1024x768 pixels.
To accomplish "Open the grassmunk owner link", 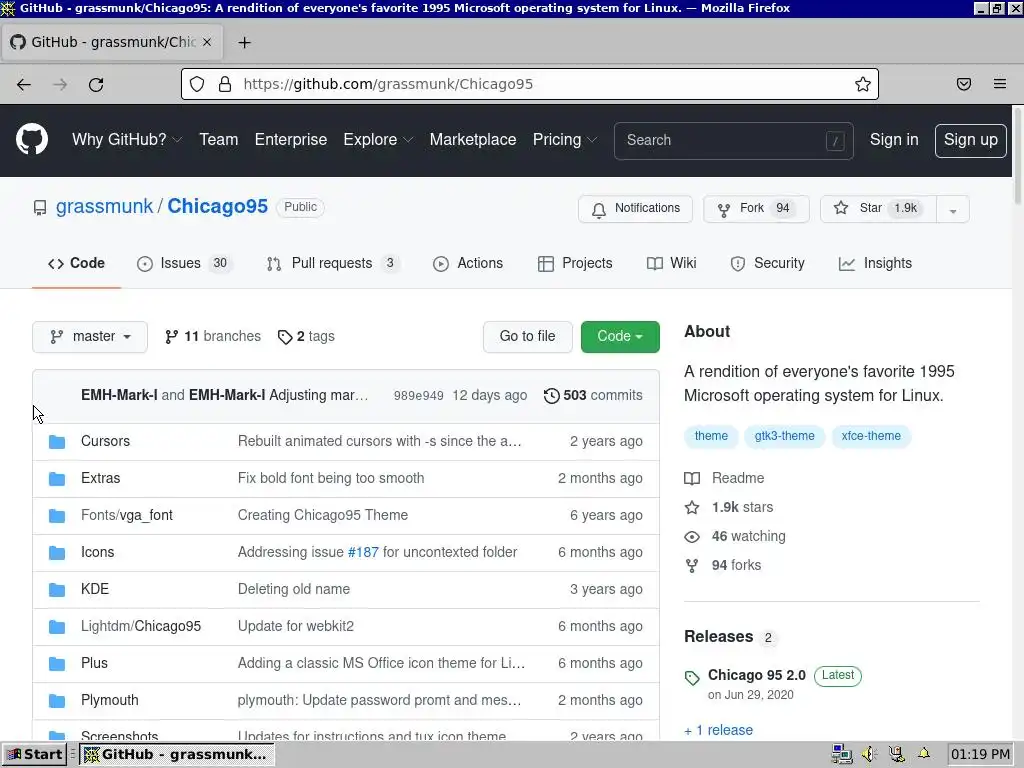I will click(104, 206).
